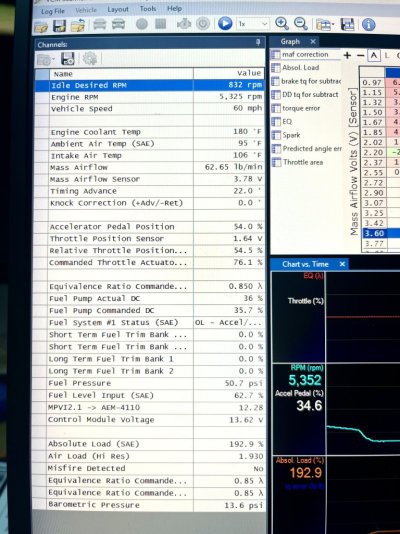This screenshot has width=400, height=534.
Task: Close the Chart vs. Time tab
Action: point(342,264)
